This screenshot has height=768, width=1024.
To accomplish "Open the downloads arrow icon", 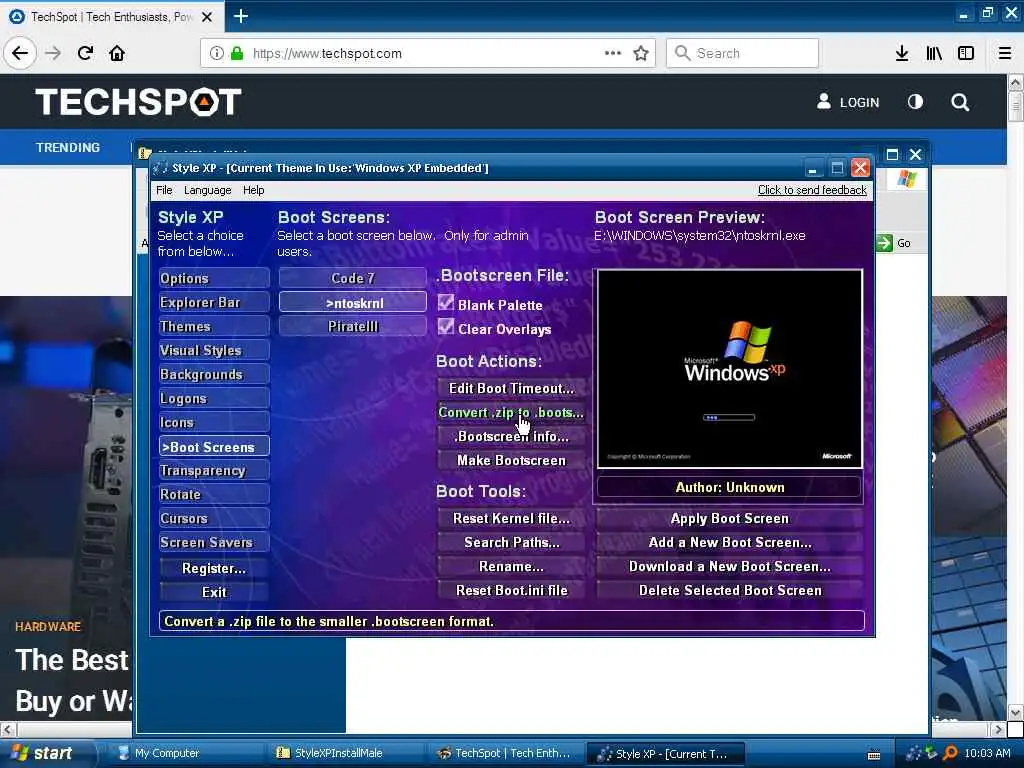I will (902, 53).
